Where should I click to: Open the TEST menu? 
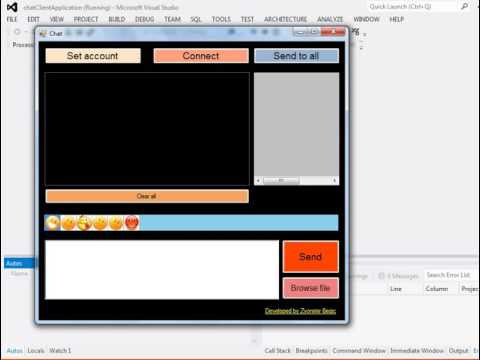click(247, 19)
